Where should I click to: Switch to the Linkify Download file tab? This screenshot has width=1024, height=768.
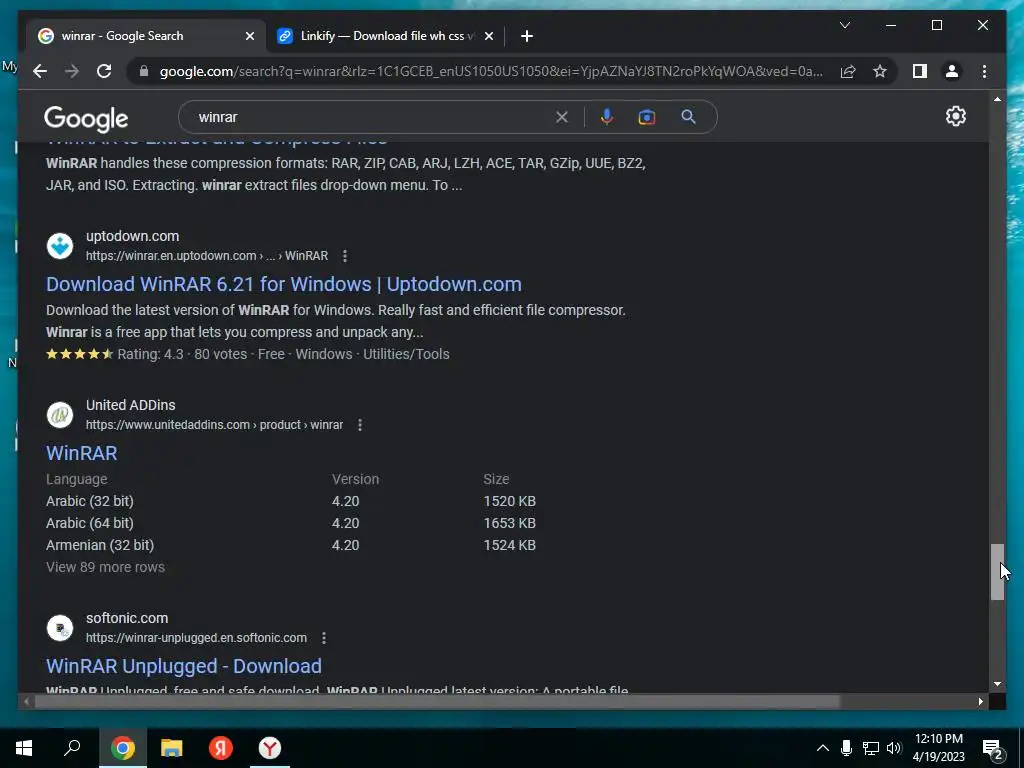tap(385, 36)
